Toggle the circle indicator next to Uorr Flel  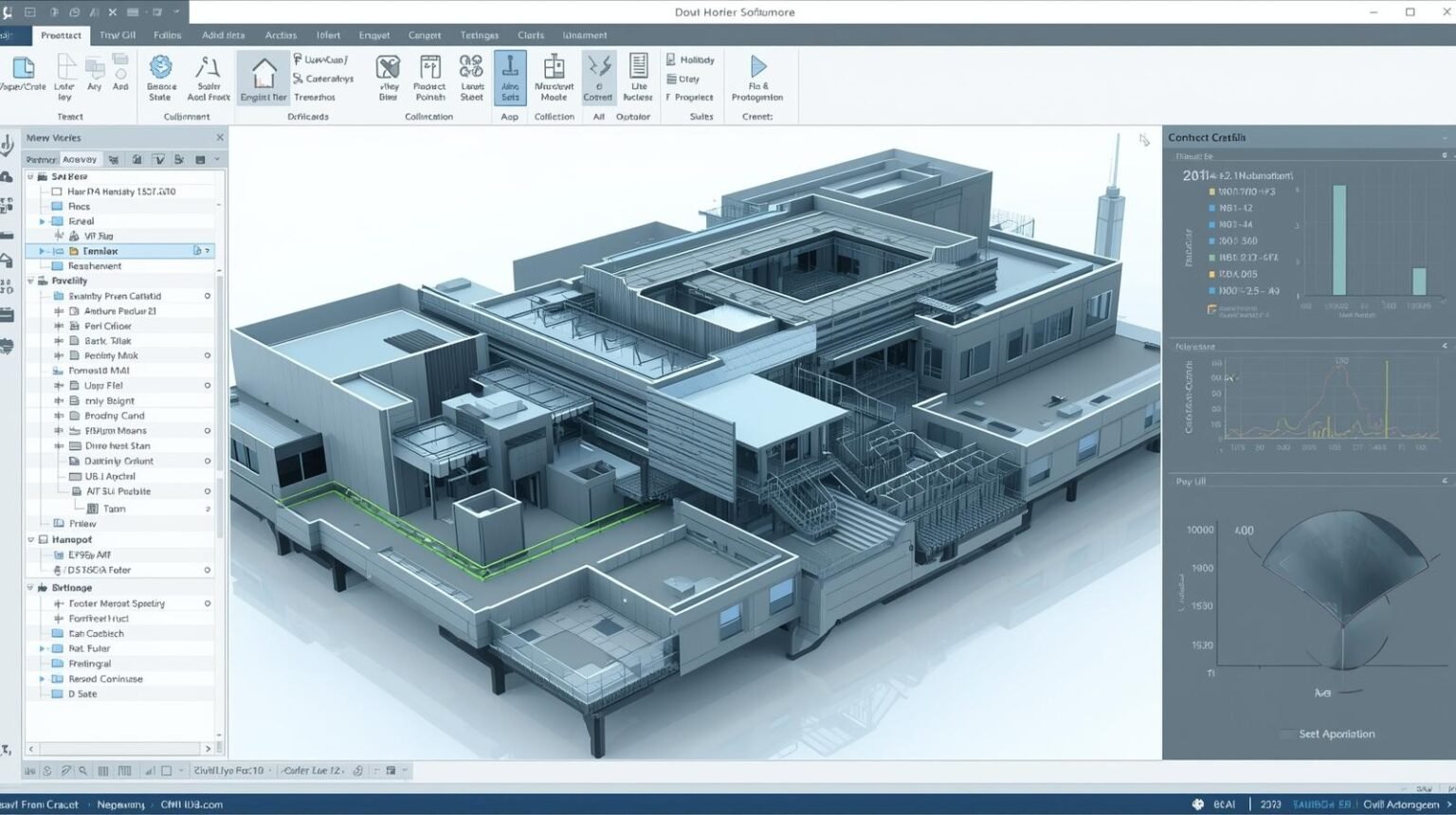tap(207, 386)
